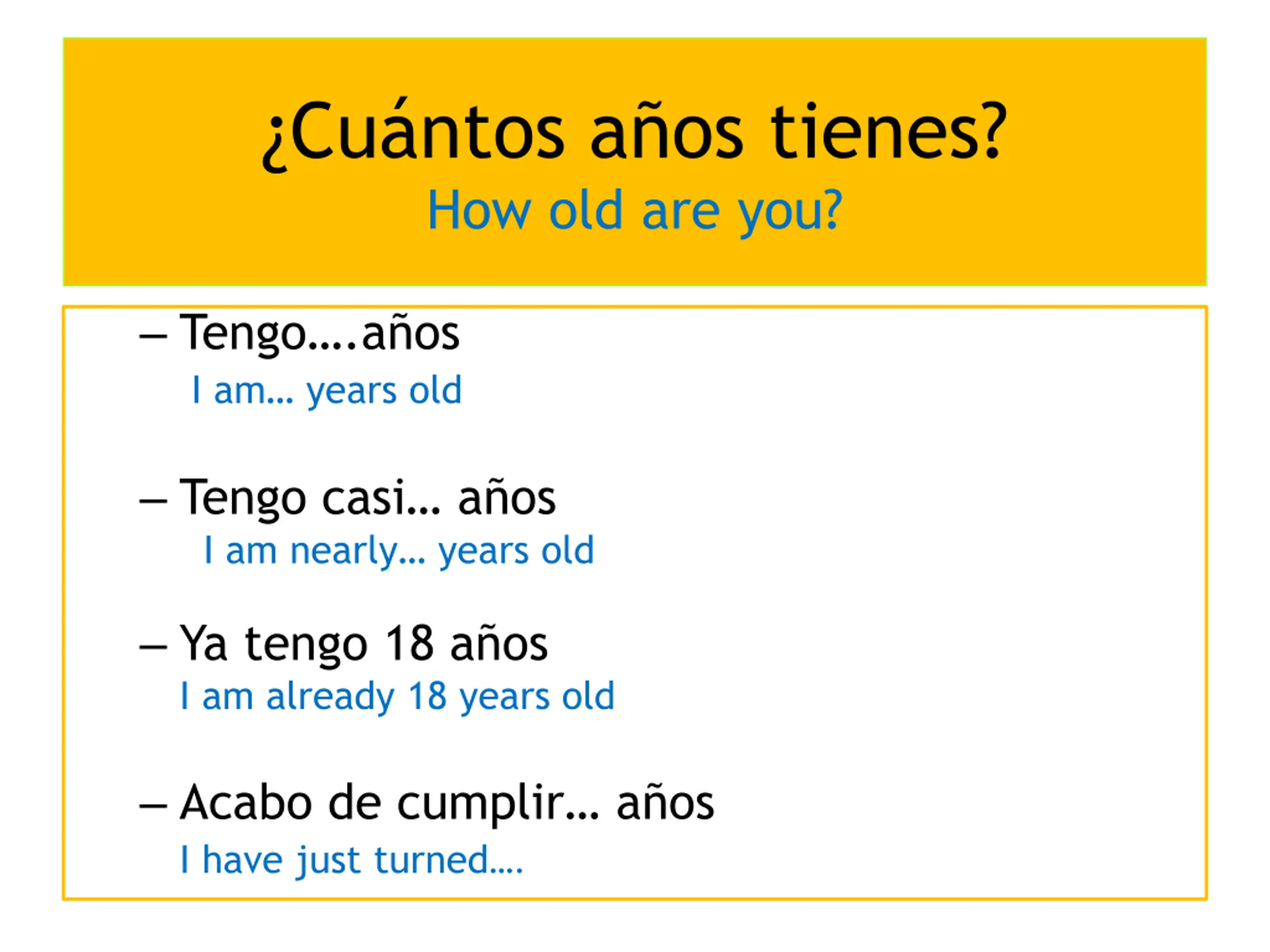The image size is (1270, 952).
Task: Click the title "¿Cuántos años tienes?"
Action: [634, 132]
